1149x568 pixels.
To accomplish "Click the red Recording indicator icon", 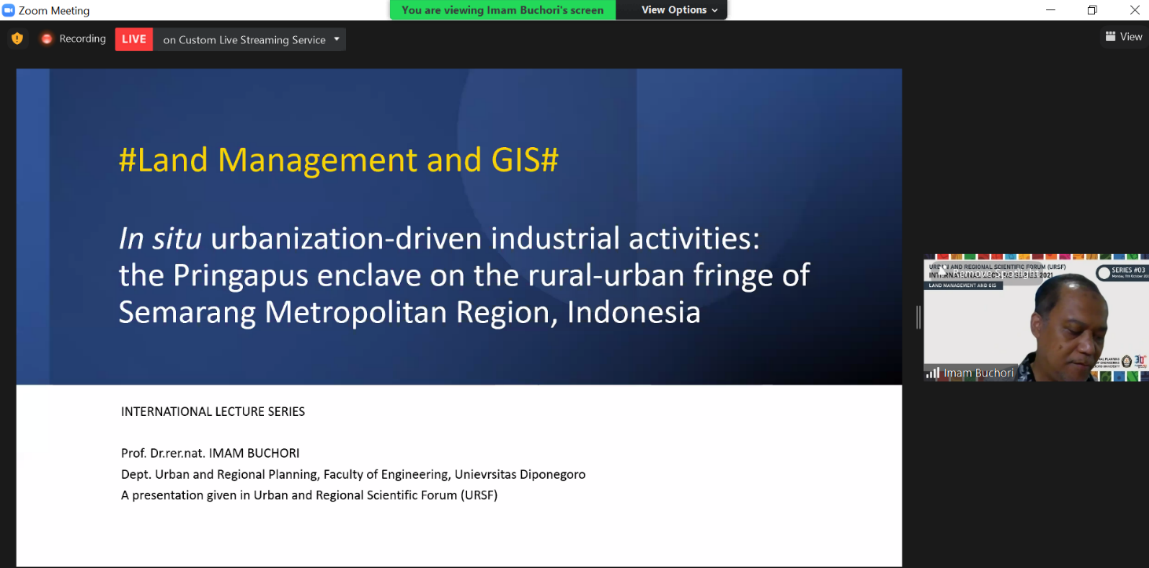I will (x=46, y=39).
